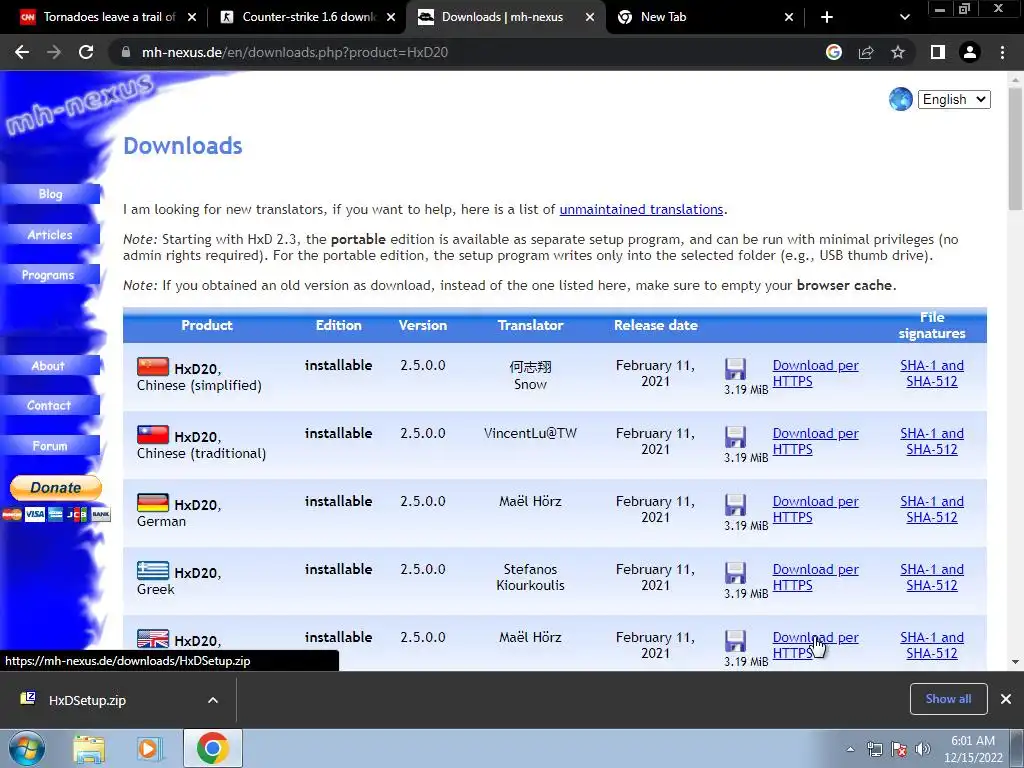Close the downloads bar
Screen dimensions: 1024x768
(x=1006, y=699)
